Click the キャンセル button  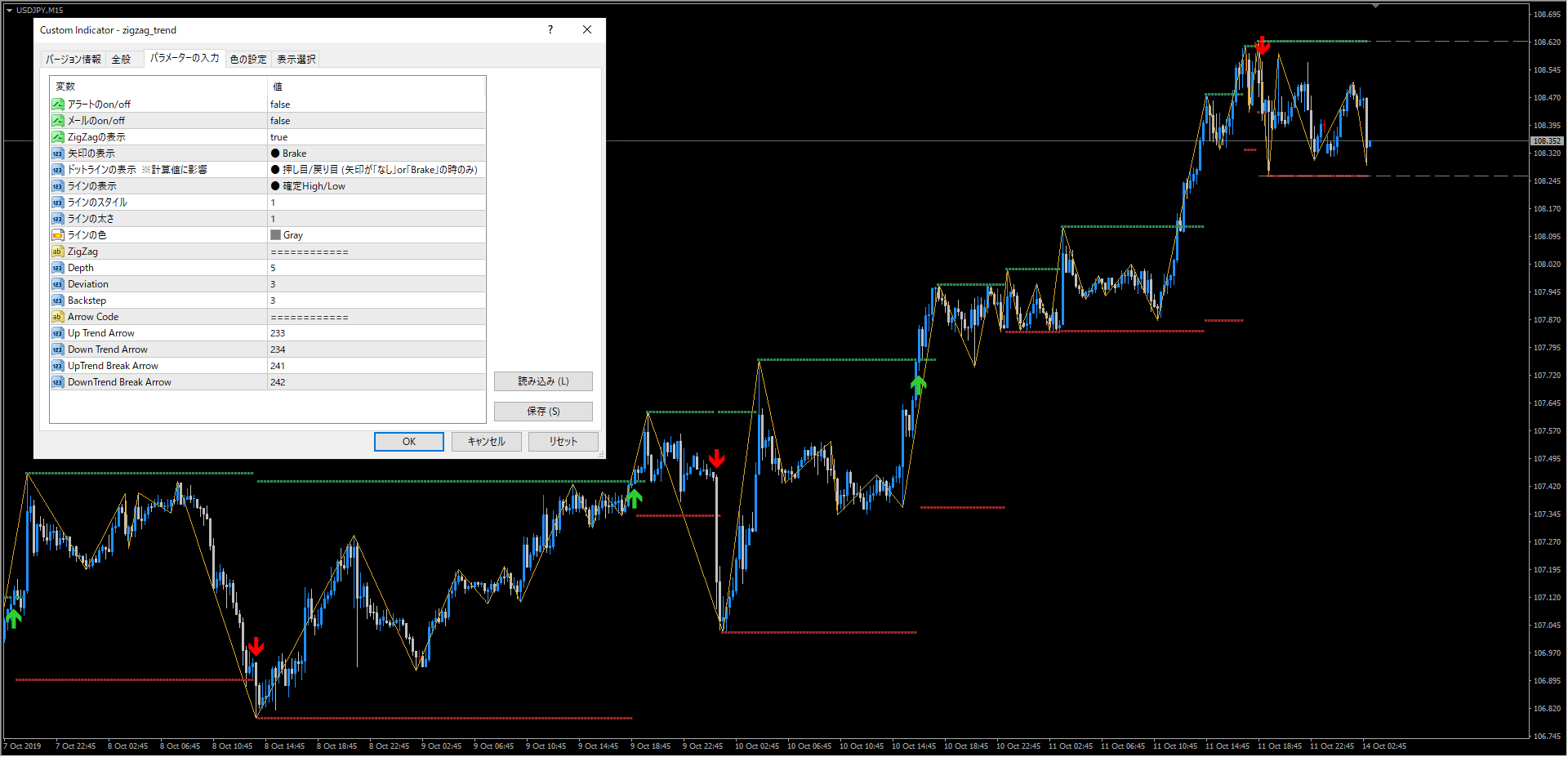[x=486, y=442]
